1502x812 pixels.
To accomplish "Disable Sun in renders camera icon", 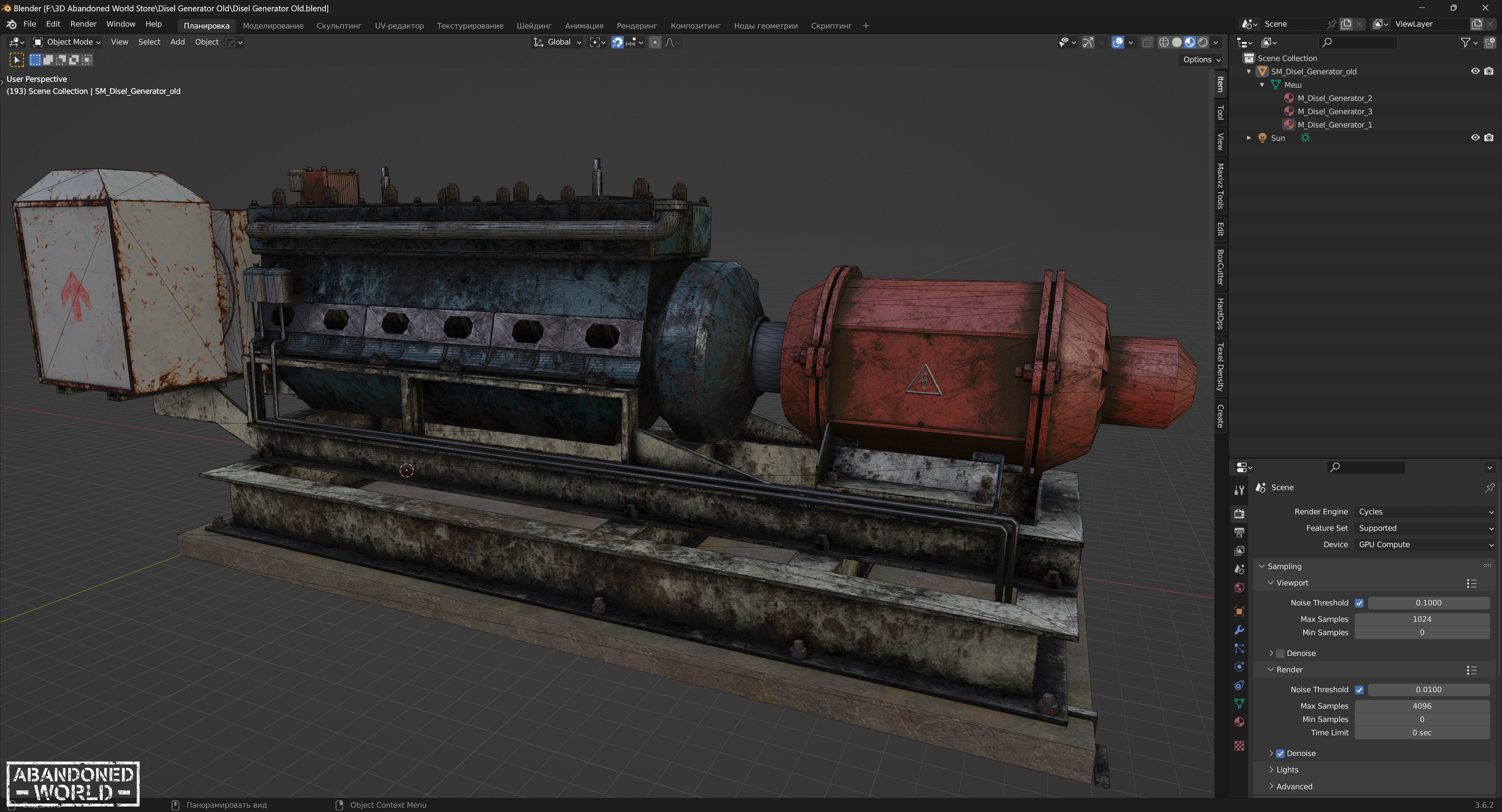I will [x=1489, y=138].
